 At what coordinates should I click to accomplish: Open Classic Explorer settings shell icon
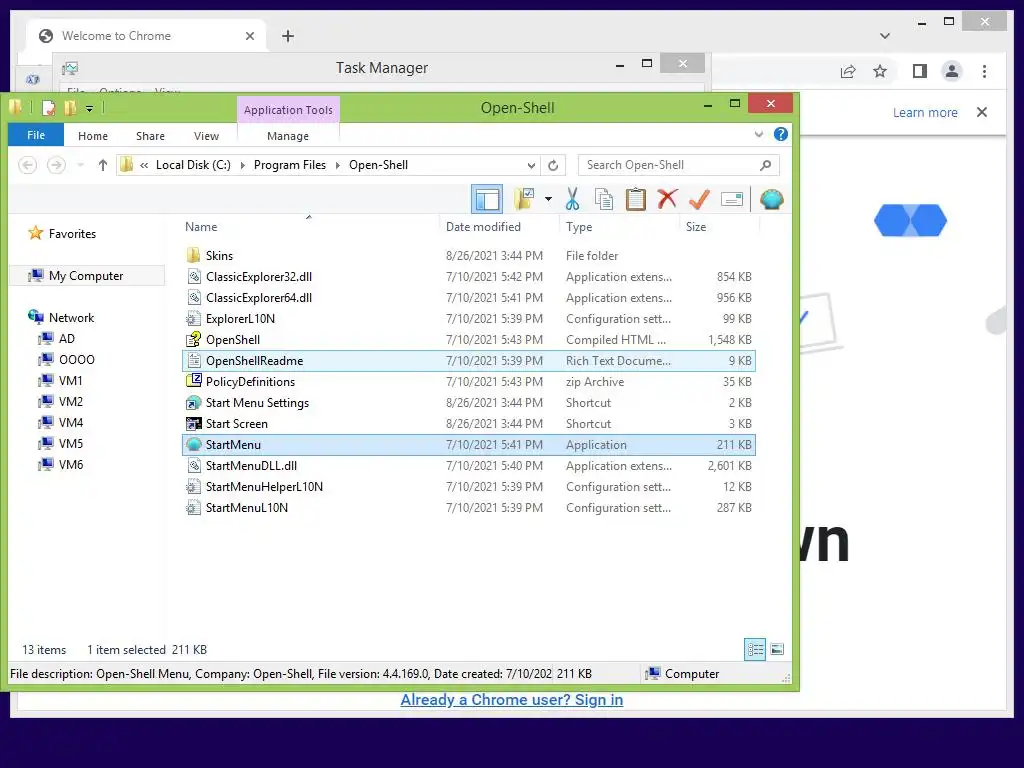[x=771, y=199]
